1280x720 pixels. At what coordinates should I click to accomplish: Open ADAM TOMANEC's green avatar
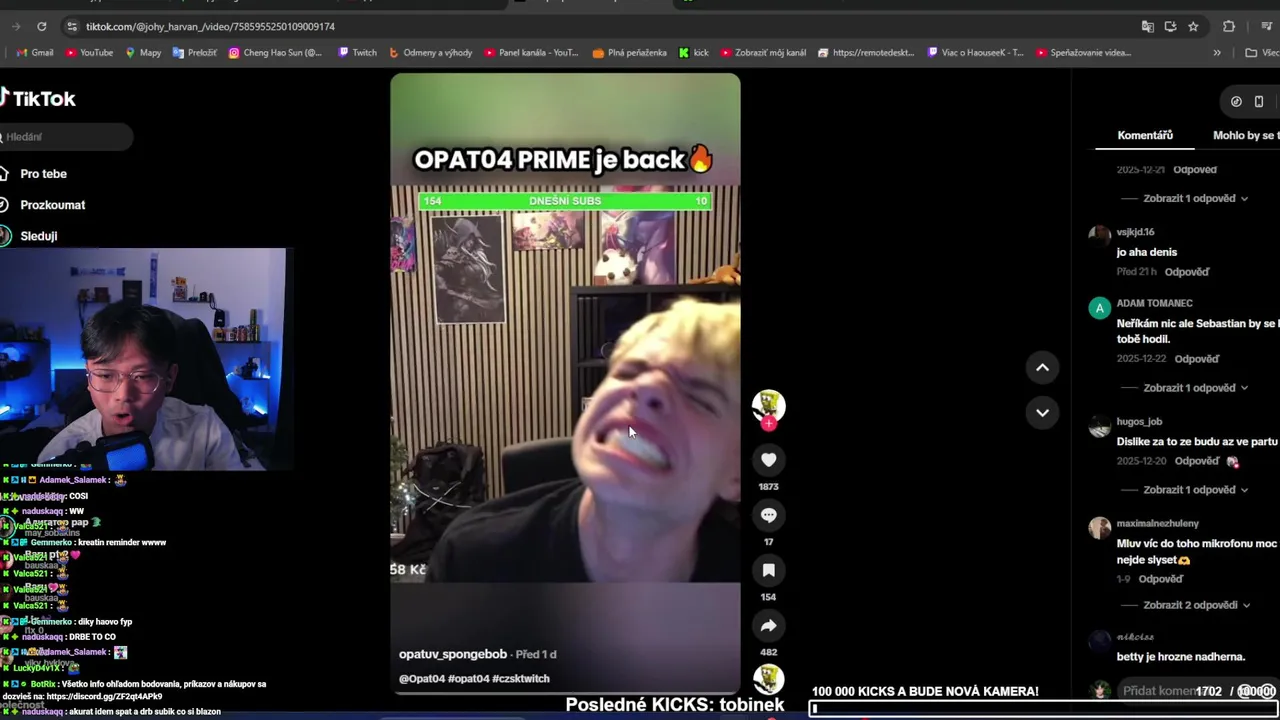coord(1099,308)
